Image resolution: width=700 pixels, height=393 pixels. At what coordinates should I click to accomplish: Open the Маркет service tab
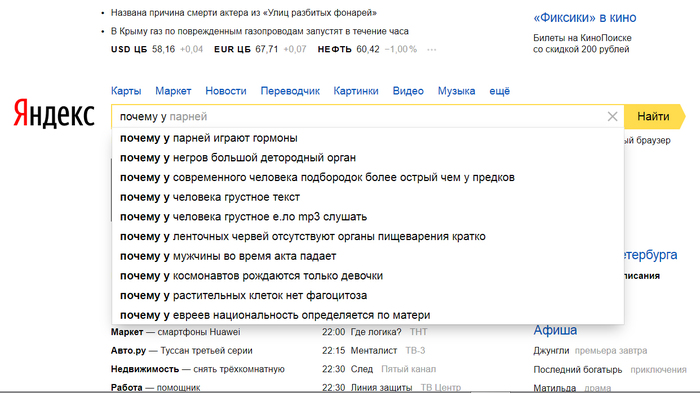(x=173, y=91)
